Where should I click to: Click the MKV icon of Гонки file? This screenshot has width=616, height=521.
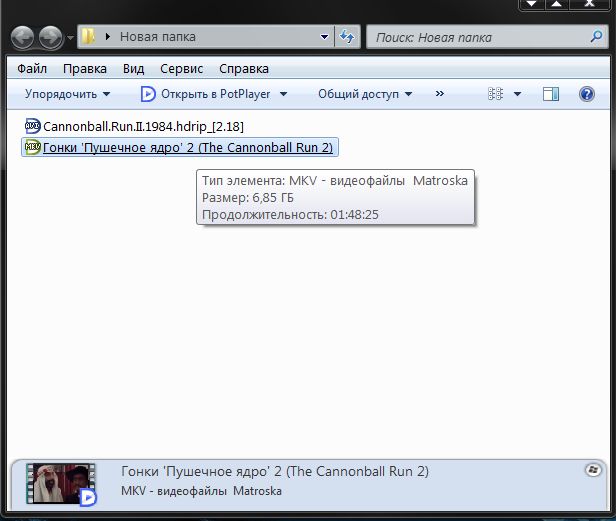(x=33, y=147)
